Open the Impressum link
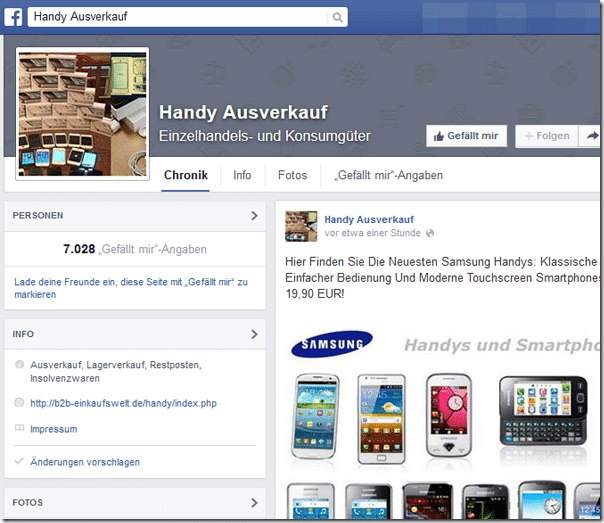 (54, 429)
